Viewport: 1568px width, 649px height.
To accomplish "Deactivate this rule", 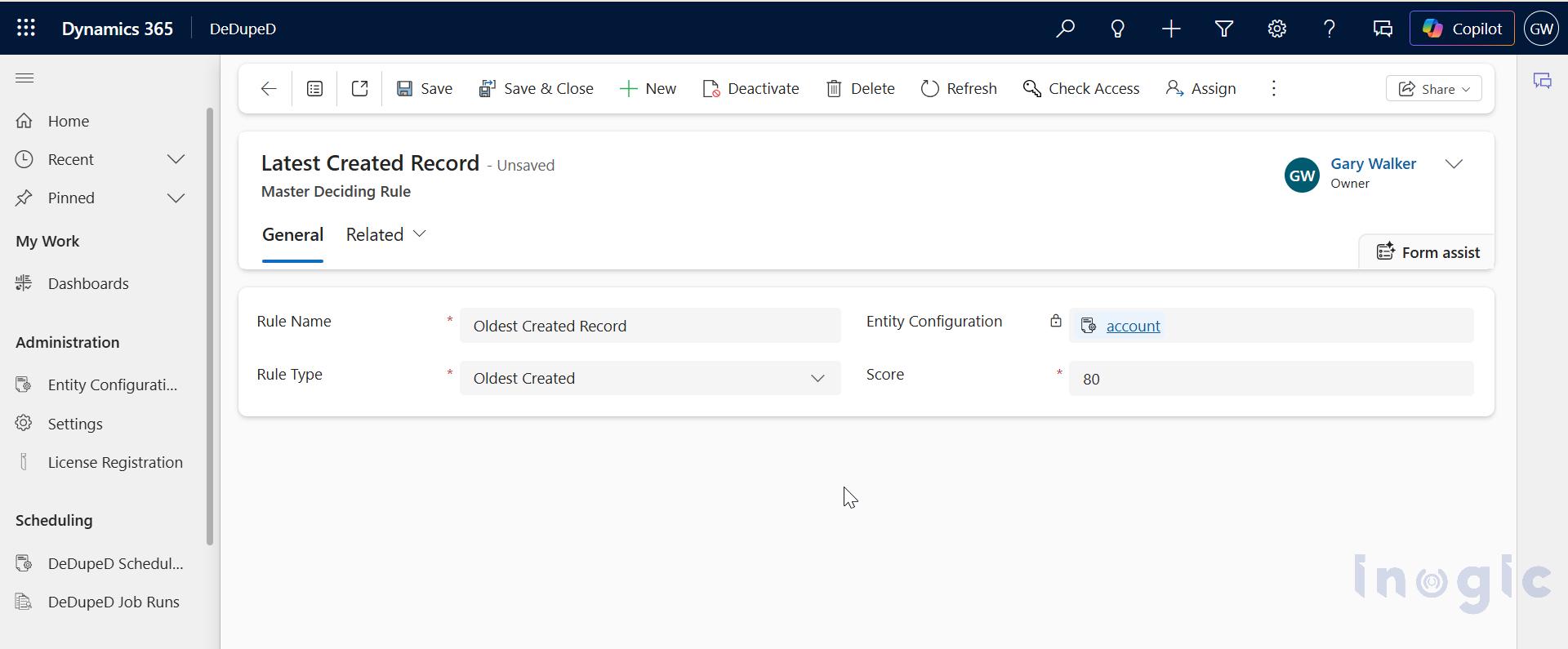I will coord(751,88).
